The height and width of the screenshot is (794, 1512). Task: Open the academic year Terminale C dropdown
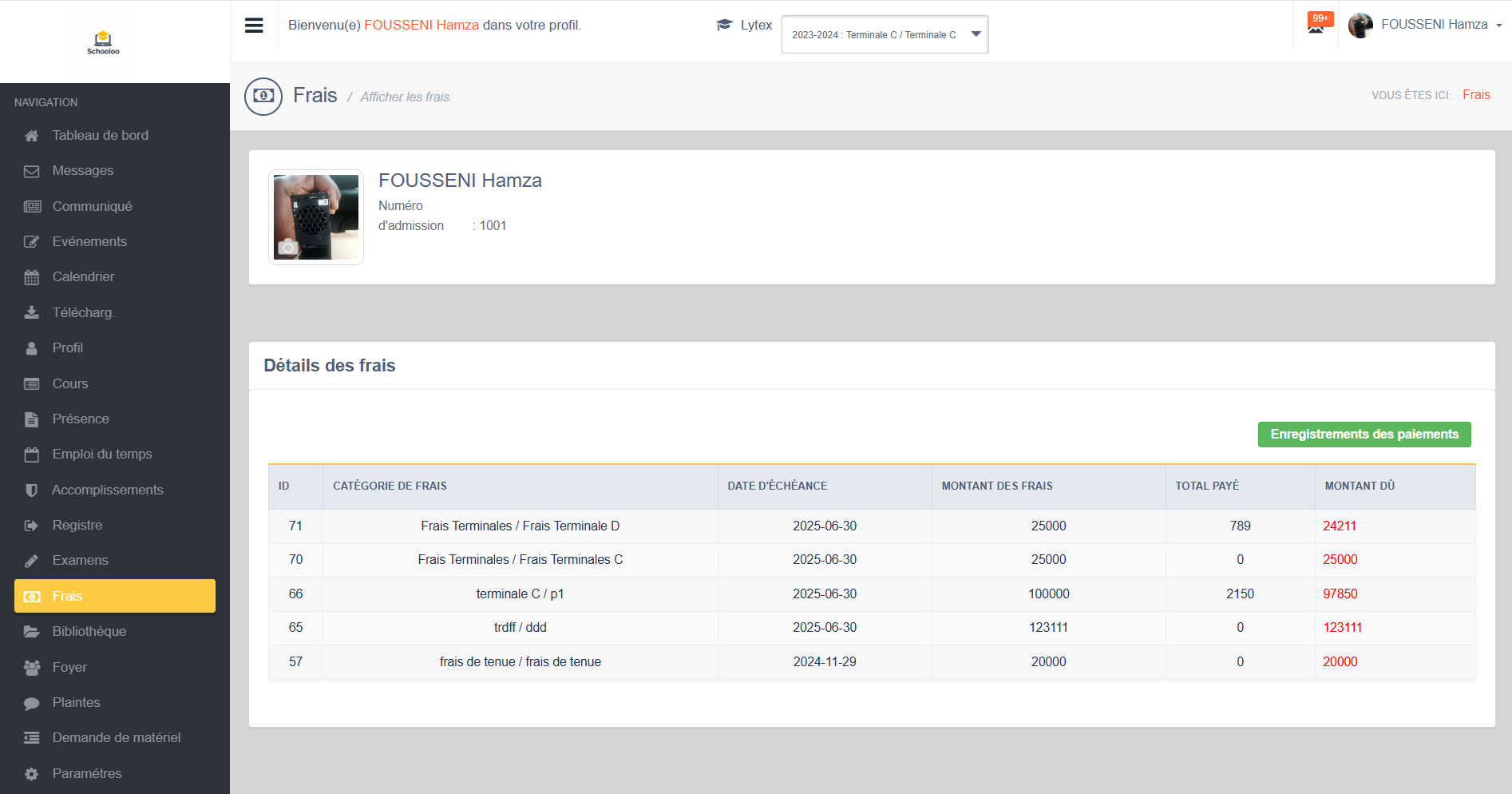885,34
